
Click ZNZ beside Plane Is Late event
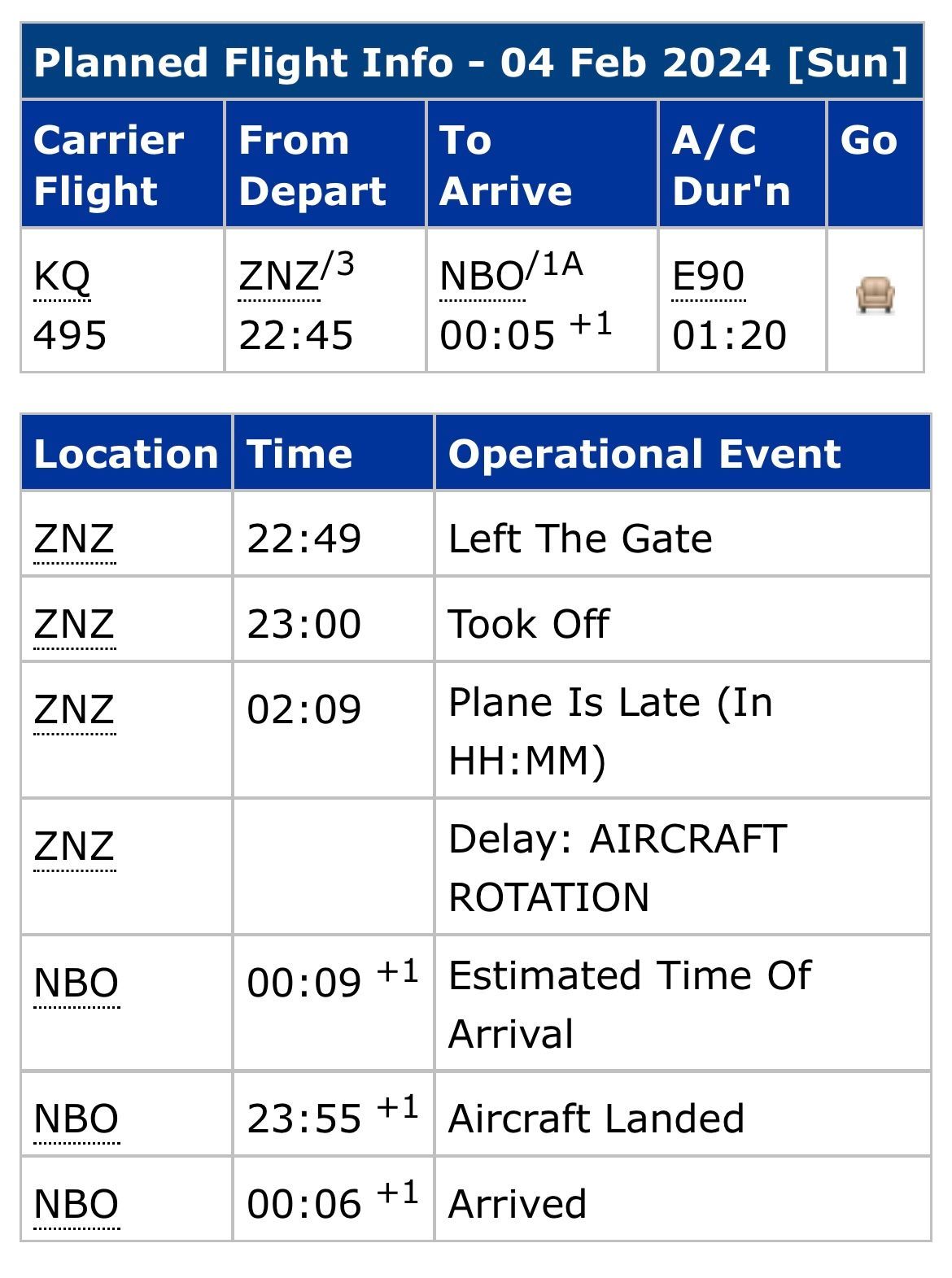pos(74,709)
